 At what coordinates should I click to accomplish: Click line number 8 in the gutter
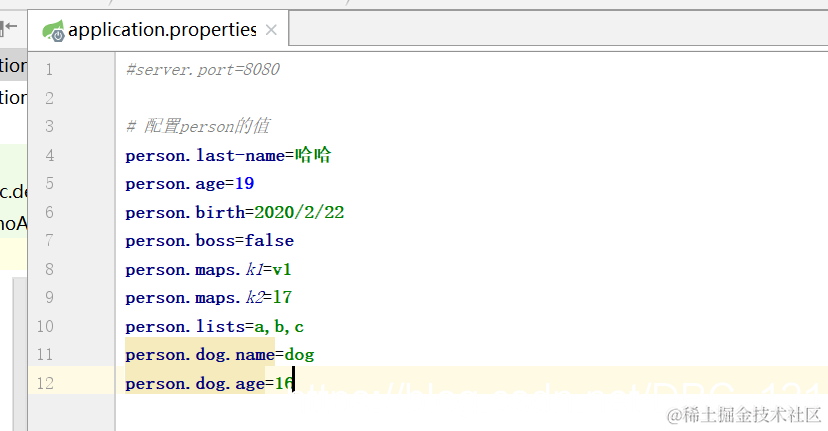[49, 269]
